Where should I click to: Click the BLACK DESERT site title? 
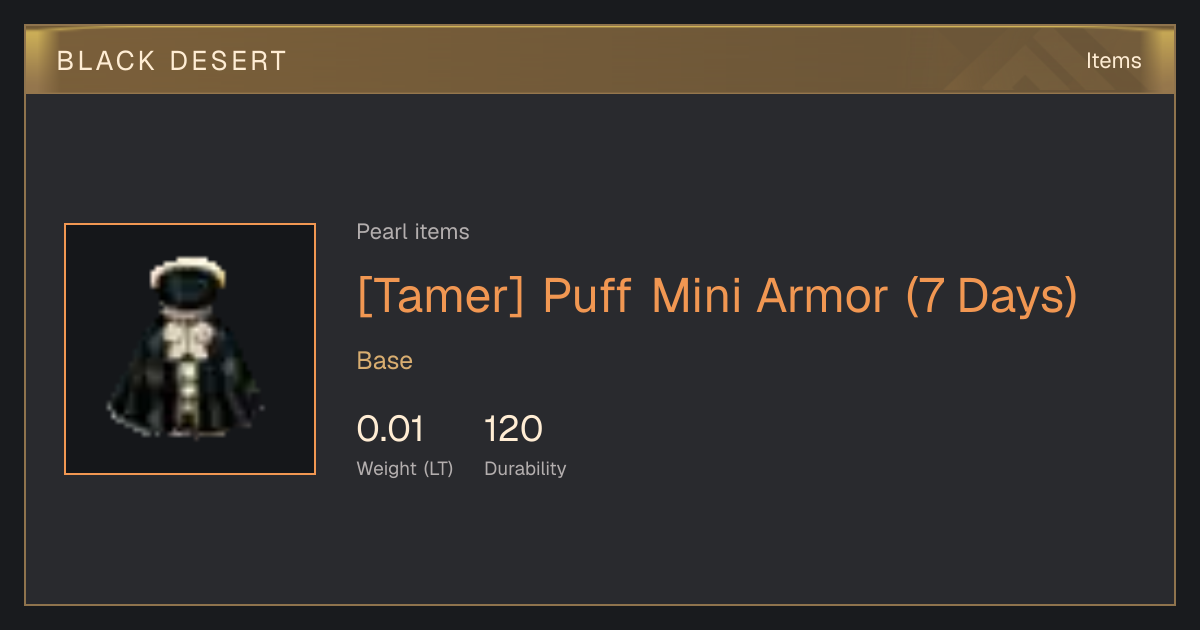(172, 61)
